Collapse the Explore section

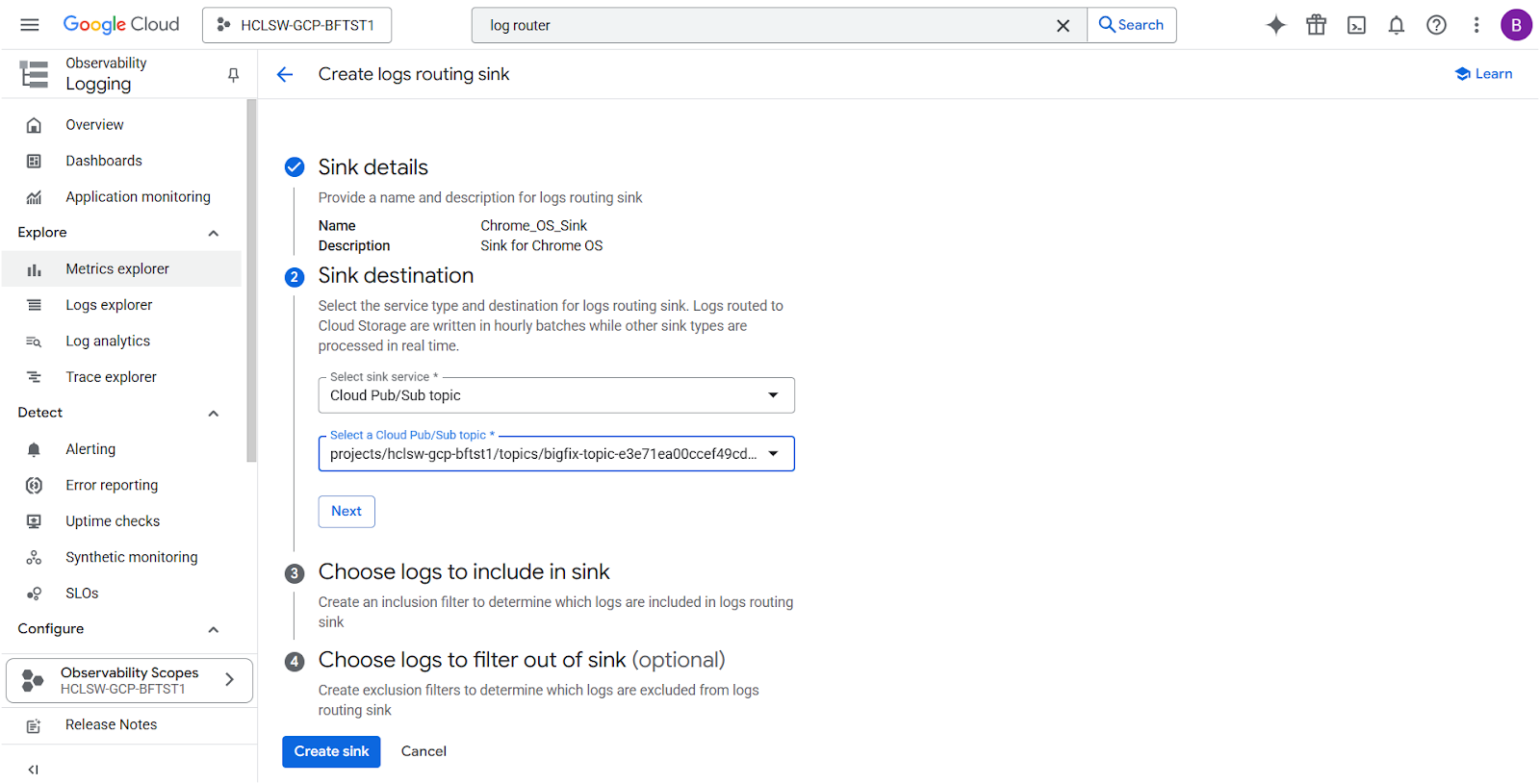point(214,233)
